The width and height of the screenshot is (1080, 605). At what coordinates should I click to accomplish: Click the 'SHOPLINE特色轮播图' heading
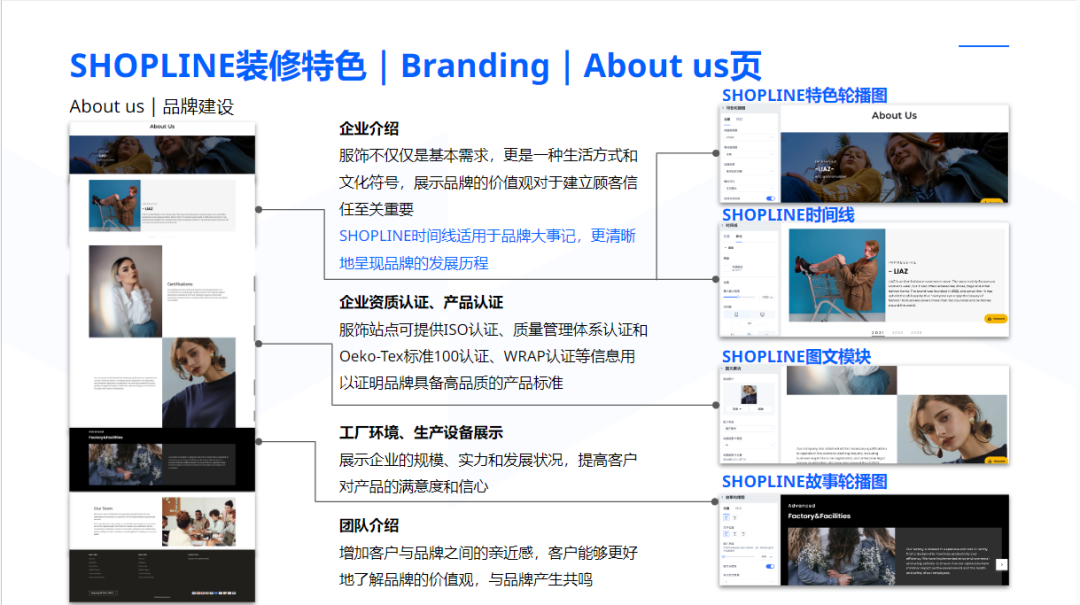(804, 95)
